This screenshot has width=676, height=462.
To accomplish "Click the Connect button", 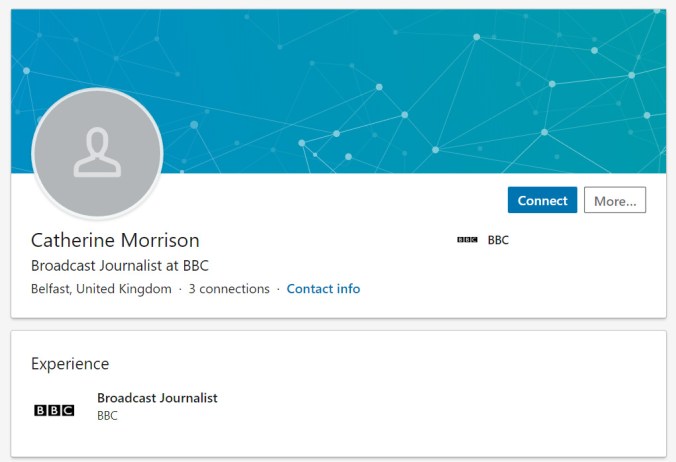I will [x=542, y=200].
